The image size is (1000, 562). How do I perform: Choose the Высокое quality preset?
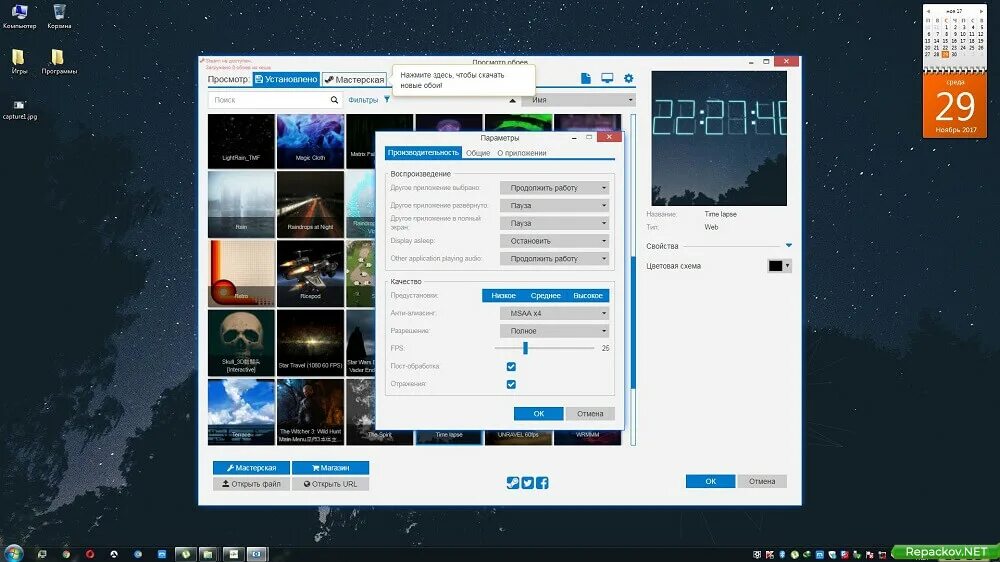coord(587,295)
